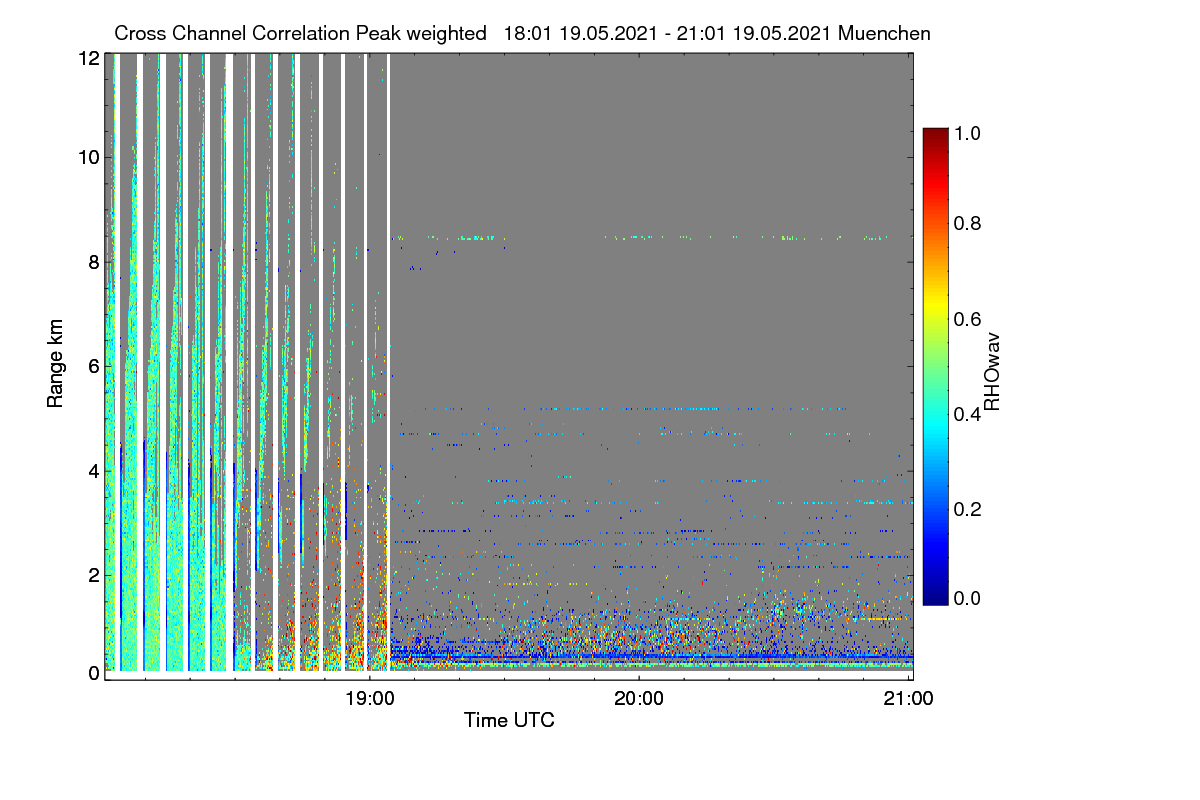Click the green middle section of the colorbar
Image resolution: width=1200 pixels, height=800 pixels.
click(934, 366)
